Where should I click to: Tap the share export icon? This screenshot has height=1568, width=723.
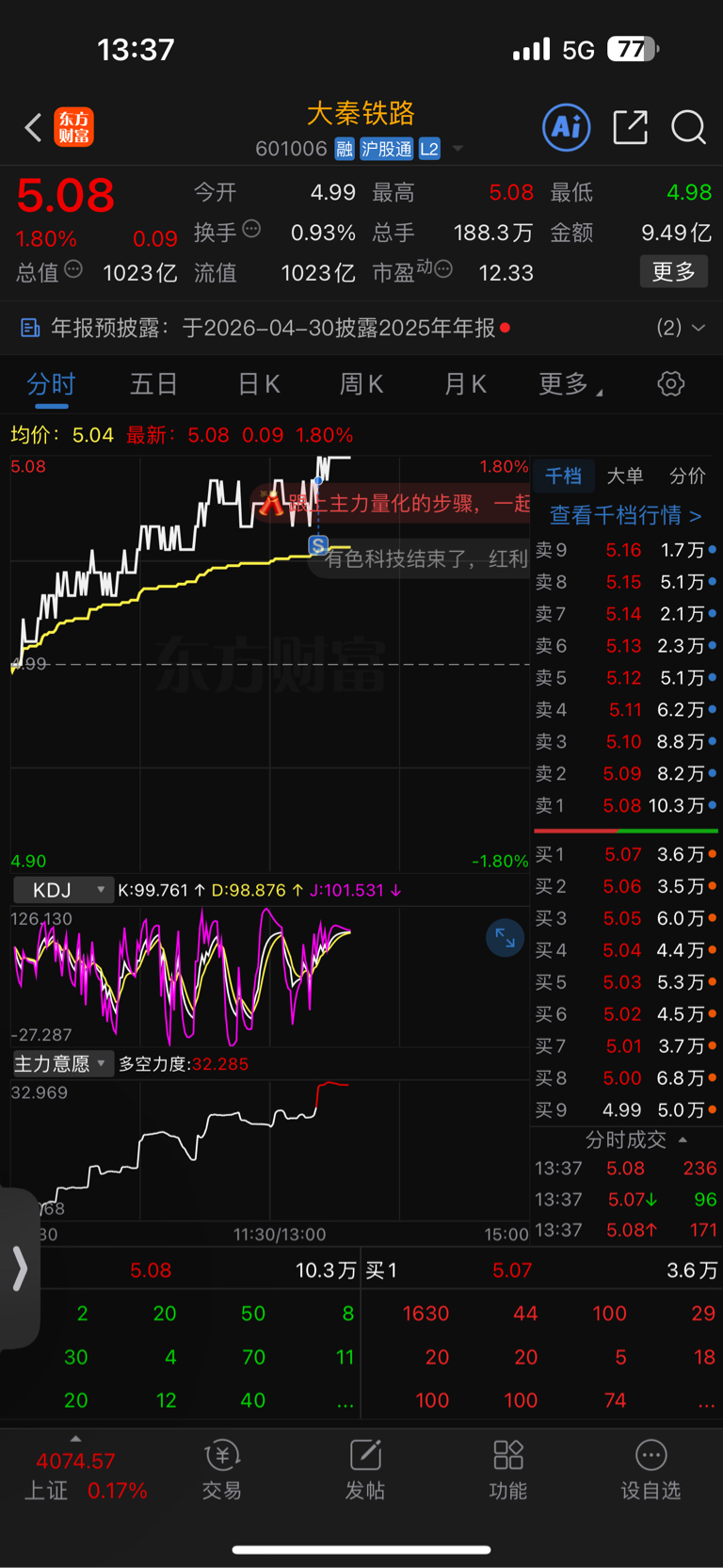click(630, 127)
